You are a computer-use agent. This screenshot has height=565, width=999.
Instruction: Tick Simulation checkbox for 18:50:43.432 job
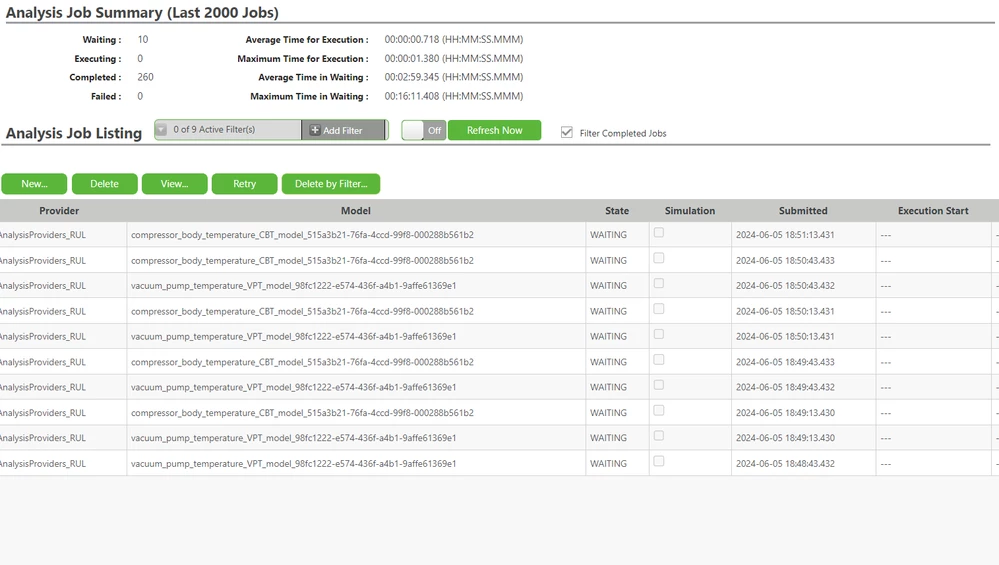pos(659,283)
